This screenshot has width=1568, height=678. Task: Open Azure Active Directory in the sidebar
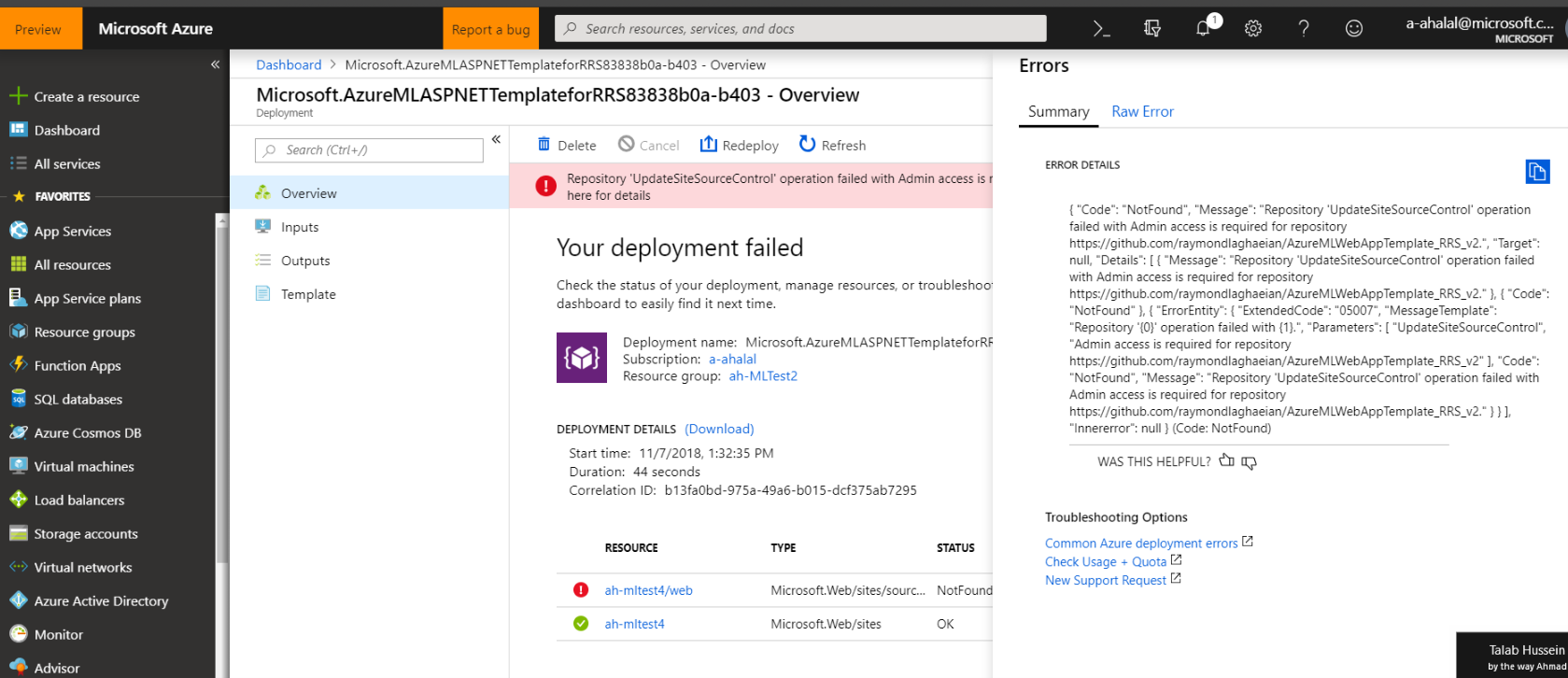pyautogui.click(x=101, y=600)
